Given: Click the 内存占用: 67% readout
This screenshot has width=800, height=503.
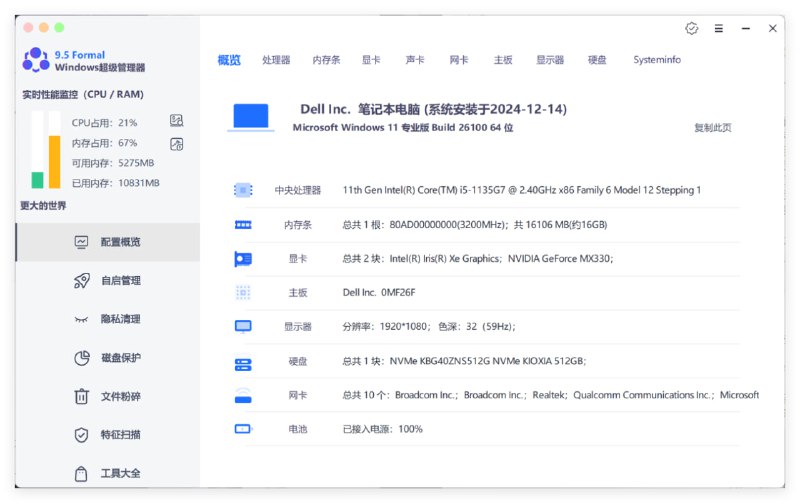Looking at the screenshot, I should pyautogui.click(x=105, y=143).
